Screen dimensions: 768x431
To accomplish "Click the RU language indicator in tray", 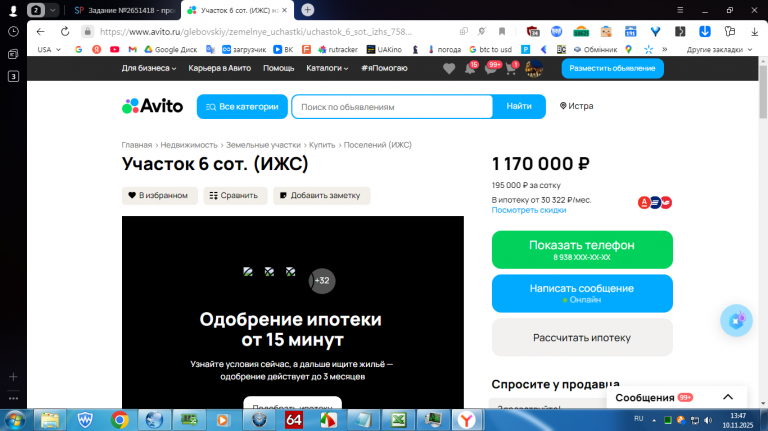I will pyautogui.click(x=638, y=419).
